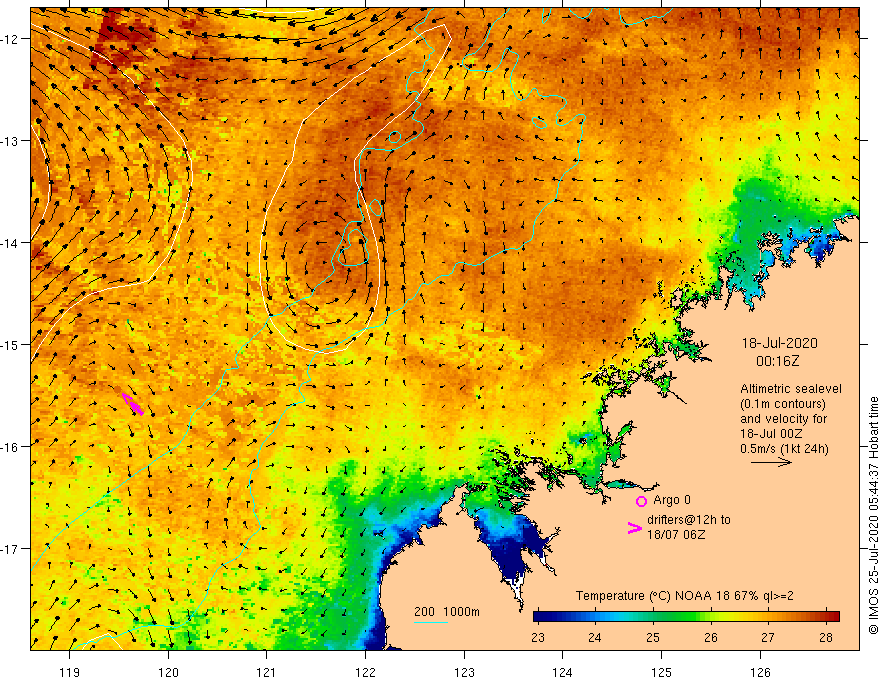This screenshot has width=880, height=680.
Task: Click the longitude label 120
Action: click(168, 672)
